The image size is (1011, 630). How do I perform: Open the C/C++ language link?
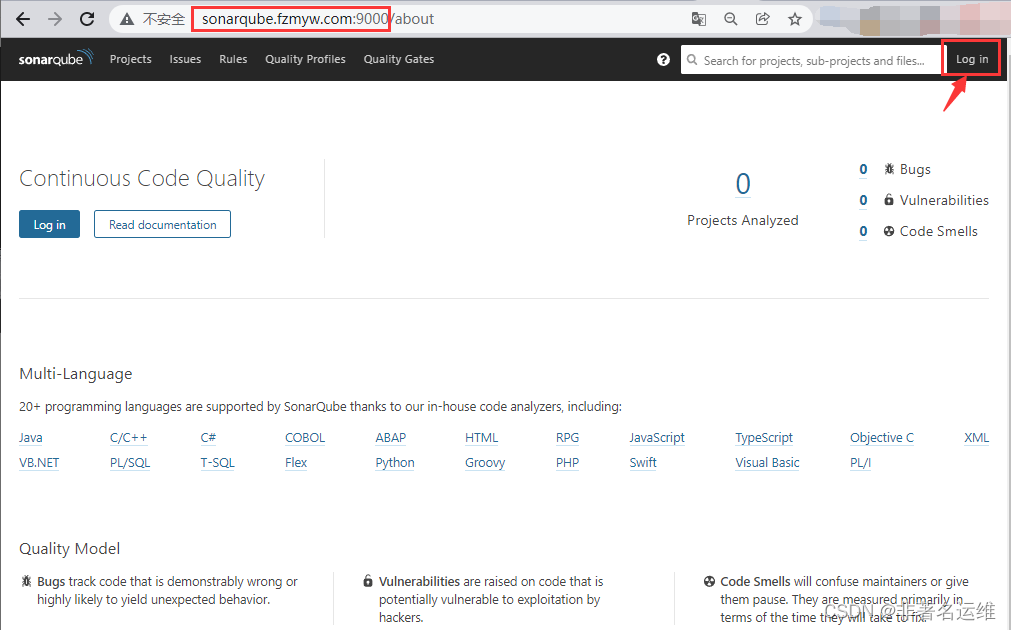click(128, 437)
